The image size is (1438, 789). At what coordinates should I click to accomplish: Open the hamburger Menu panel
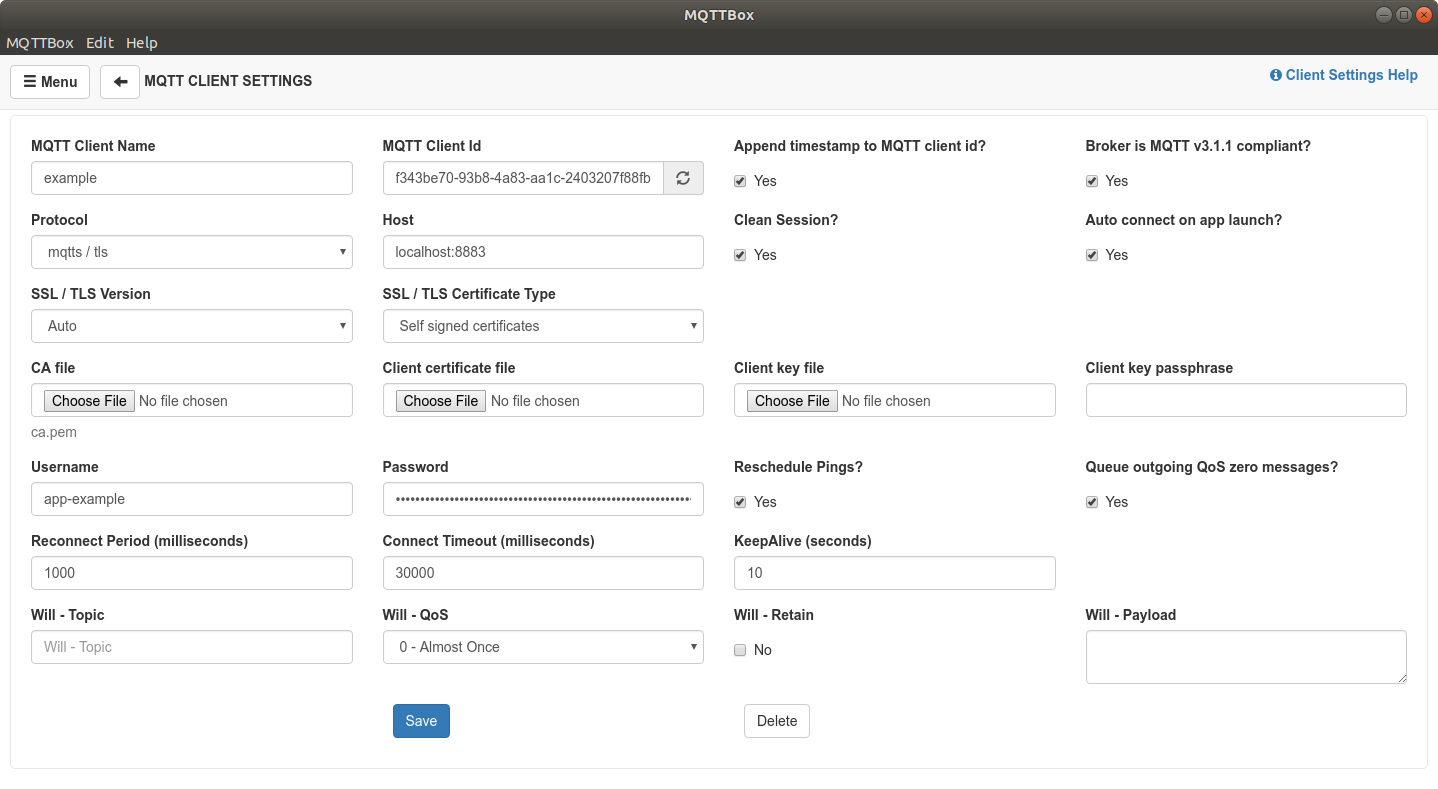(x=49, y=81)
